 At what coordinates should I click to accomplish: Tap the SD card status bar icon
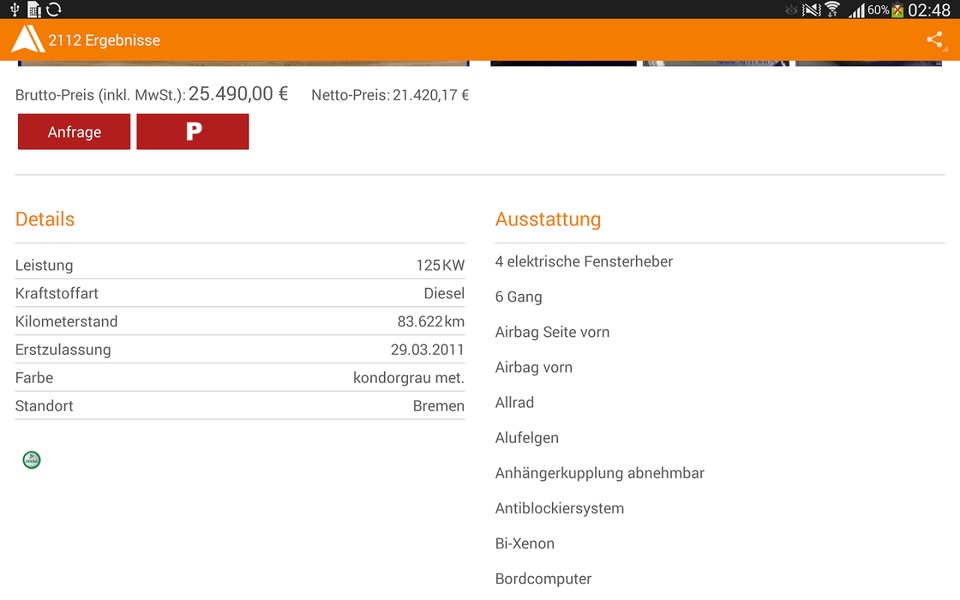34,9
